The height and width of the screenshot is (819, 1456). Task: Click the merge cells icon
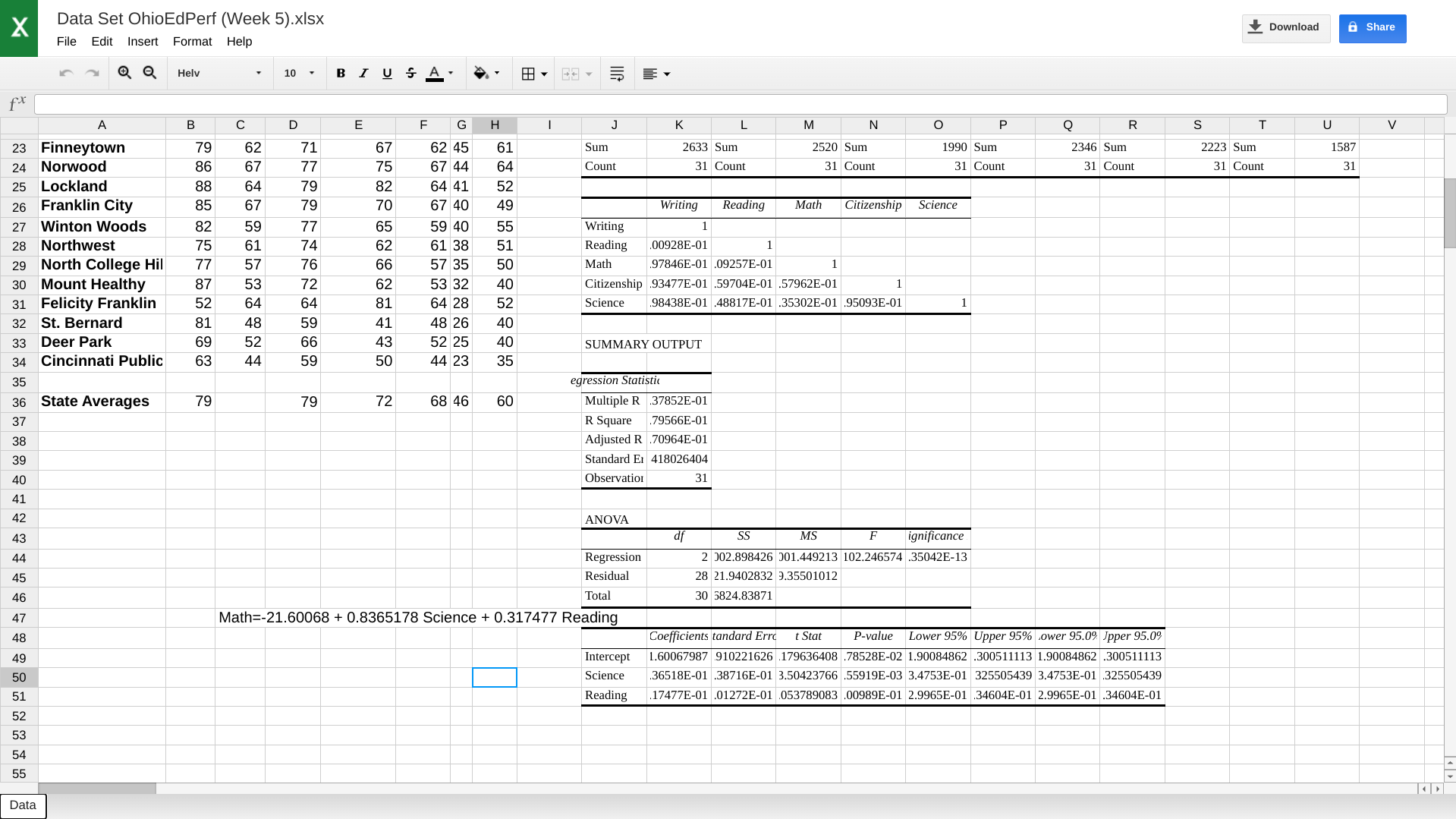[571, 74]
